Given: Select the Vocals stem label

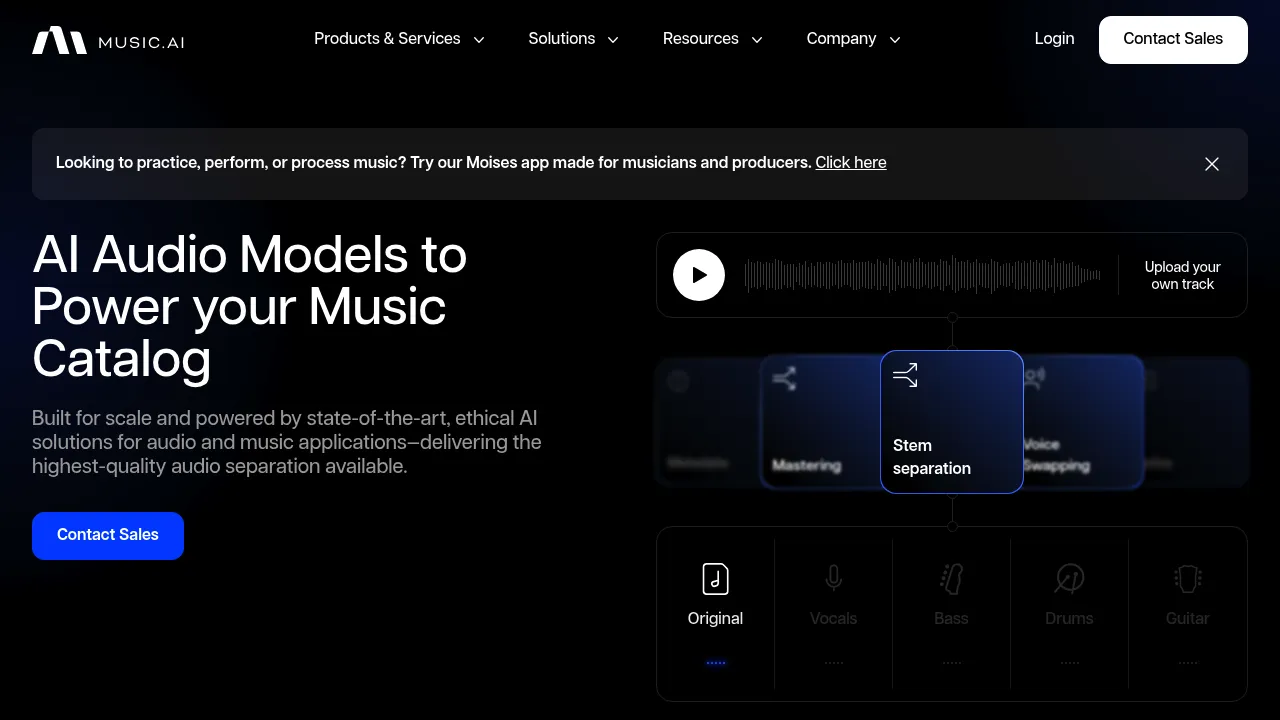Looking at the screenshot, I should click(833, 619).
